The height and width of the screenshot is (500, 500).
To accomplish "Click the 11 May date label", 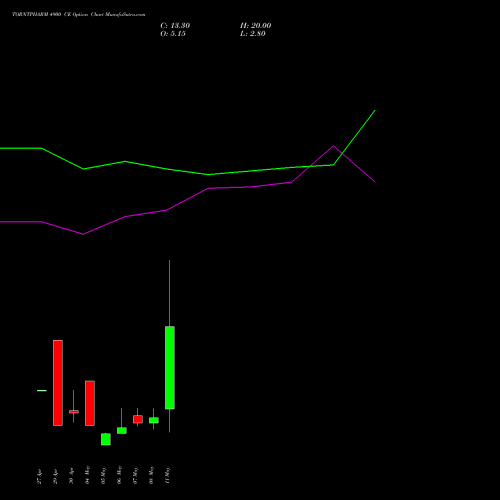I will tap(167, 475).
